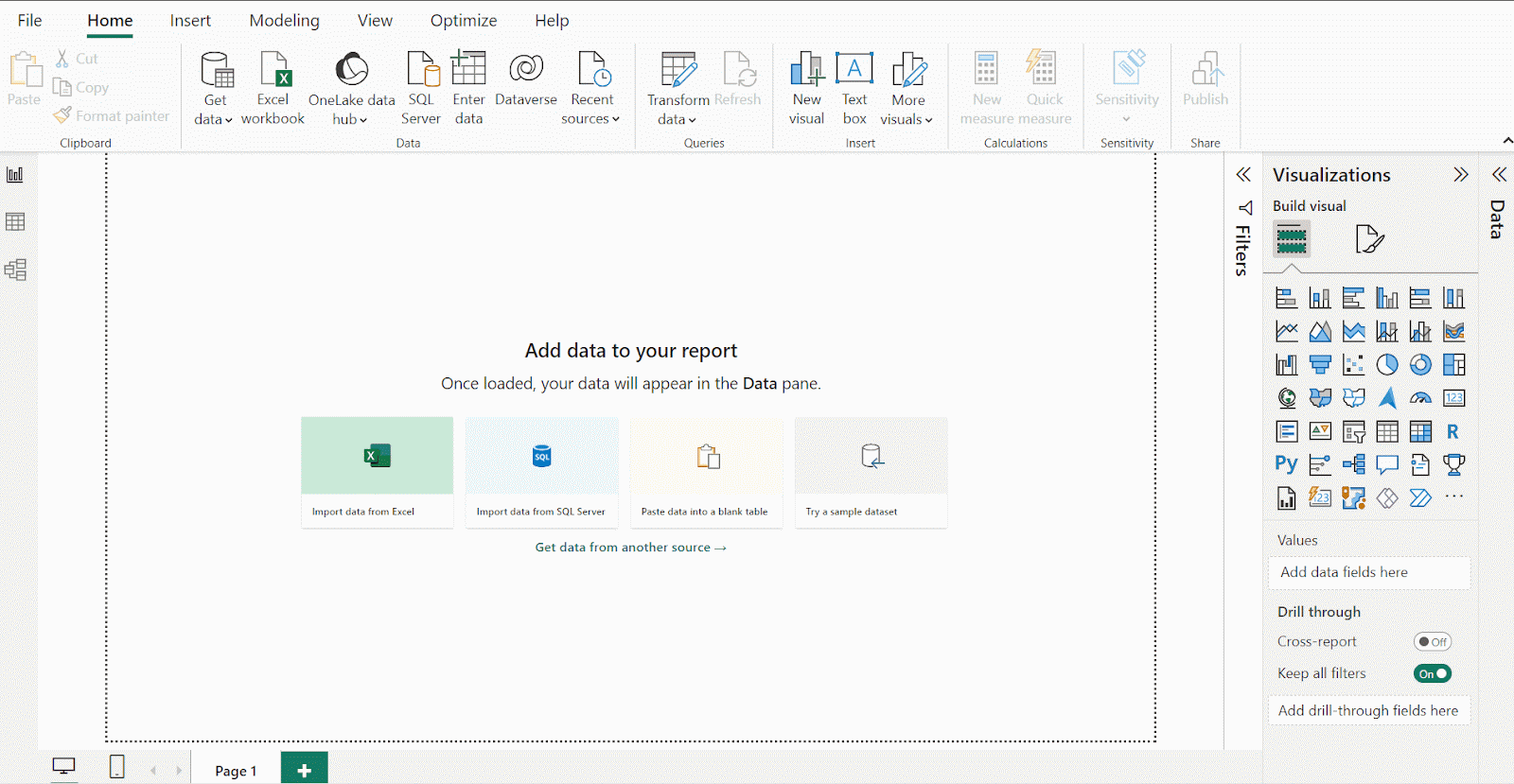Select the Azure map arrow visual
The width and height of the screenshot is (1514, 784).
point(1387,398)
